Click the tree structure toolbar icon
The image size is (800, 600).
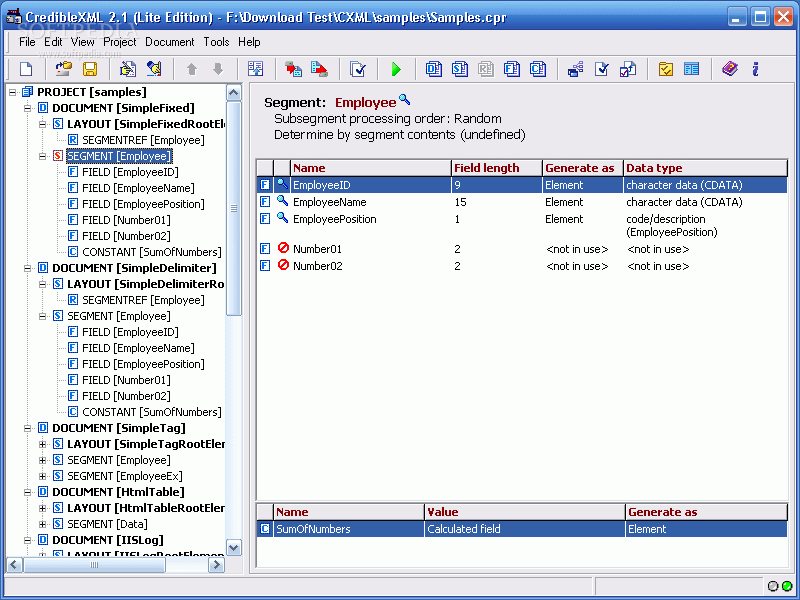(576, 69)
